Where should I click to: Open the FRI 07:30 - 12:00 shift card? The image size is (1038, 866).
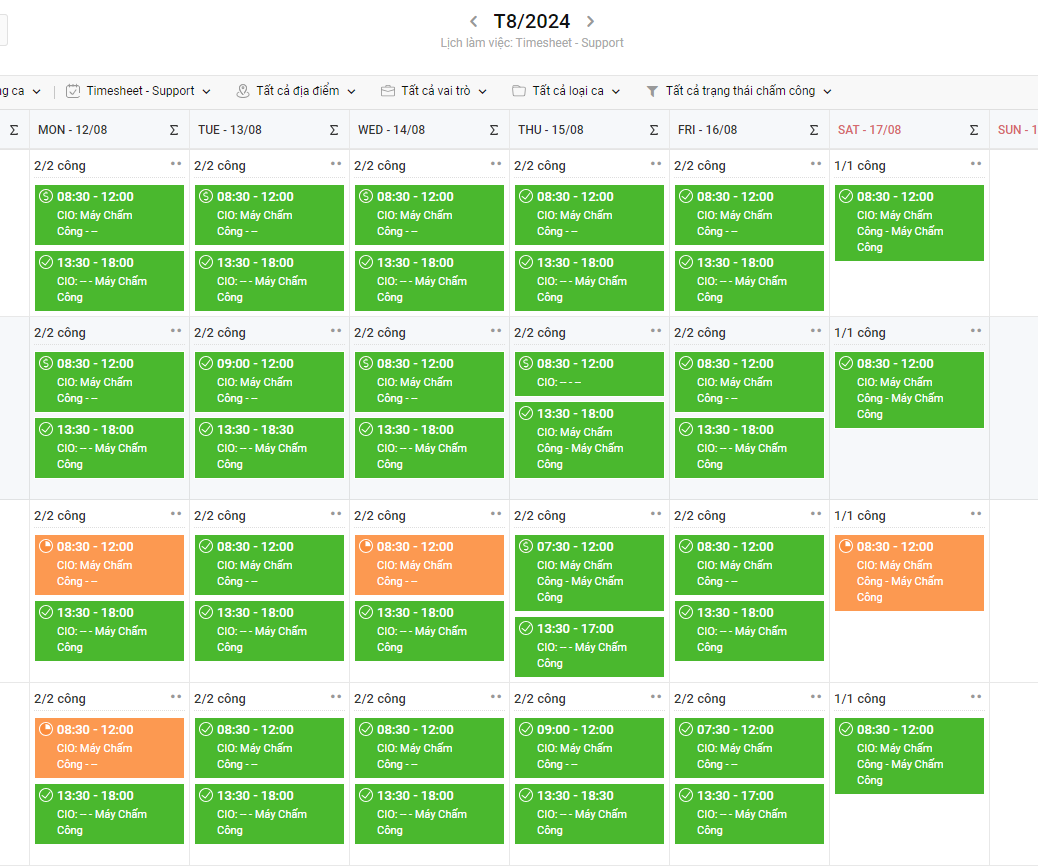pyautogui.click(x=749, y=747)
